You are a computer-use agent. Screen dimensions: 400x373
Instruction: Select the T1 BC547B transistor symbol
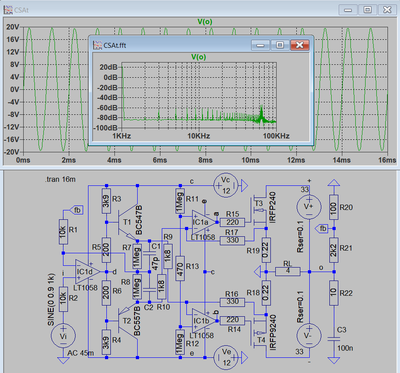(x=128, y=222)
